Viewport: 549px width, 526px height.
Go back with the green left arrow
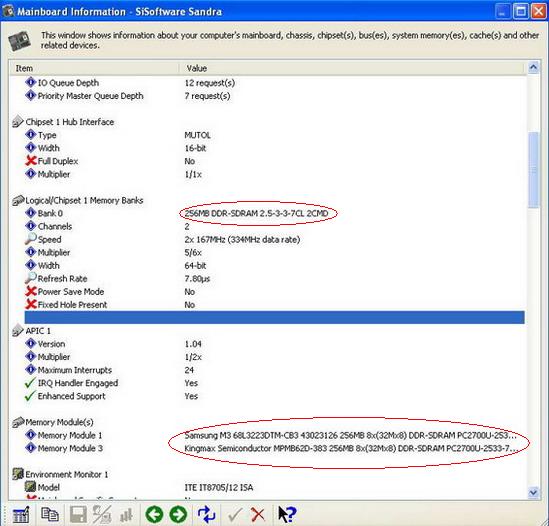pyautogui.click(x=154, y=515)
